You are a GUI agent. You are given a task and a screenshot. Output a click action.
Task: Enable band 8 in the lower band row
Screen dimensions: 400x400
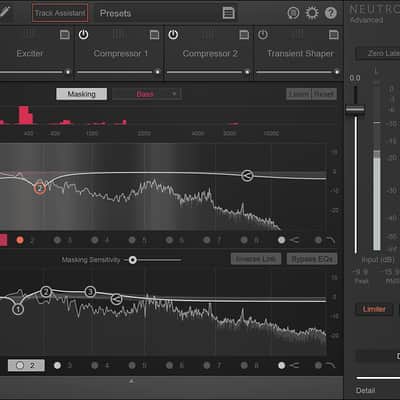pos(244,366)
